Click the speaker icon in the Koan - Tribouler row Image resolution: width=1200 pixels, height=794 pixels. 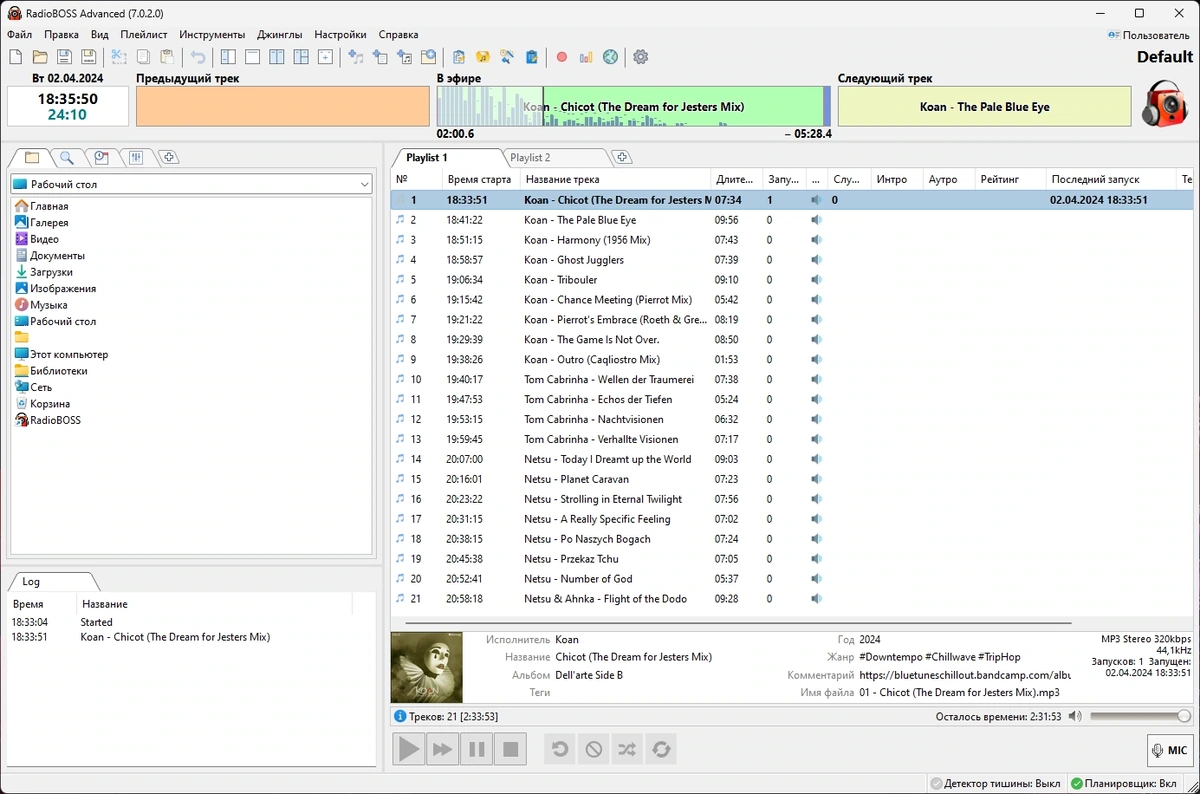(817, 280)
